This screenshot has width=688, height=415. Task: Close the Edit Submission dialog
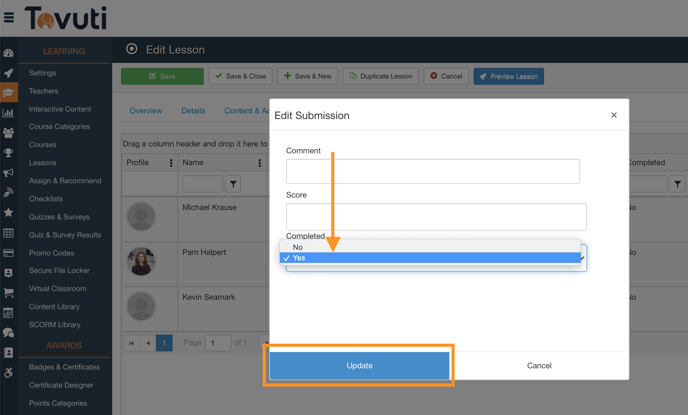click(614, 115)
